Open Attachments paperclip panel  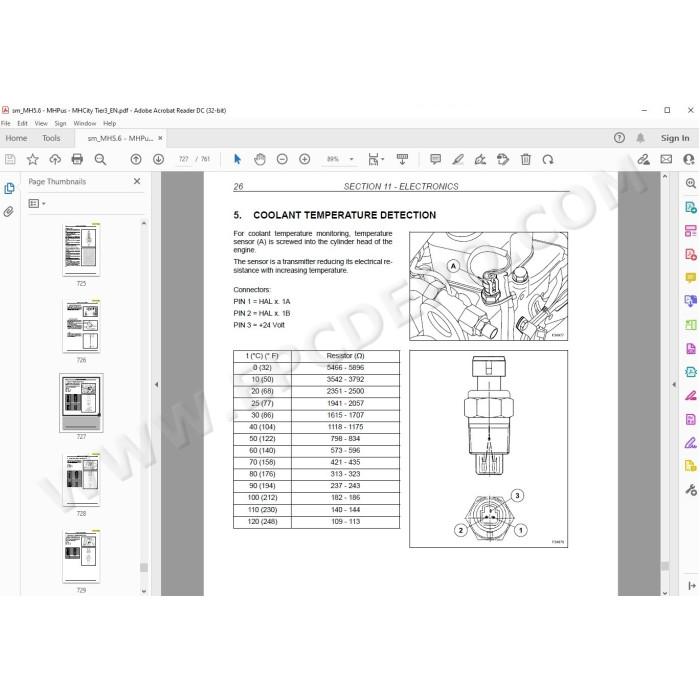coord(8,211)
